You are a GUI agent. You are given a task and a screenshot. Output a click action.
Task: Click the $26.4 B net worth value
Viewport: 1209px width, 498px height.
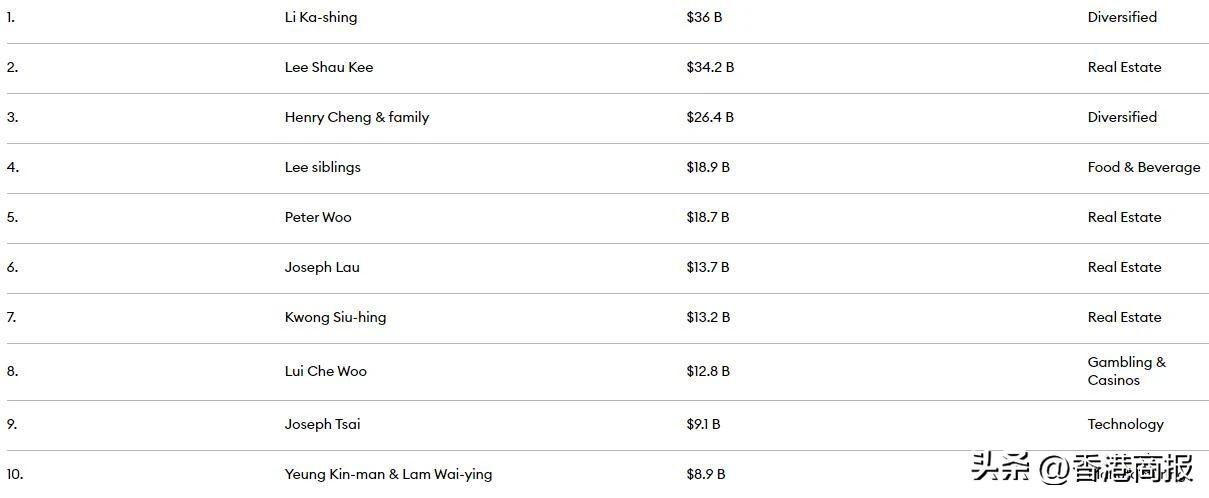pyautogui.click(x=709, y=117)
